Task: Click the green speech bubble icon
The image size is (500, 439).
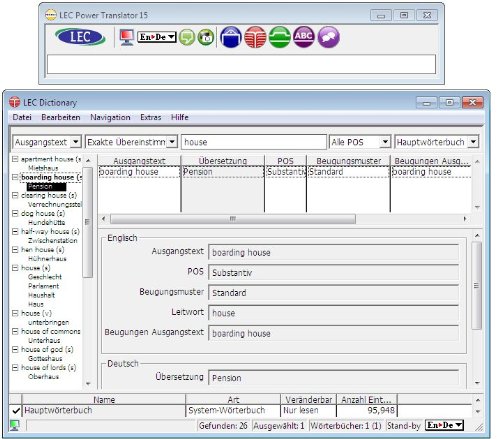Action: point(187,37)
